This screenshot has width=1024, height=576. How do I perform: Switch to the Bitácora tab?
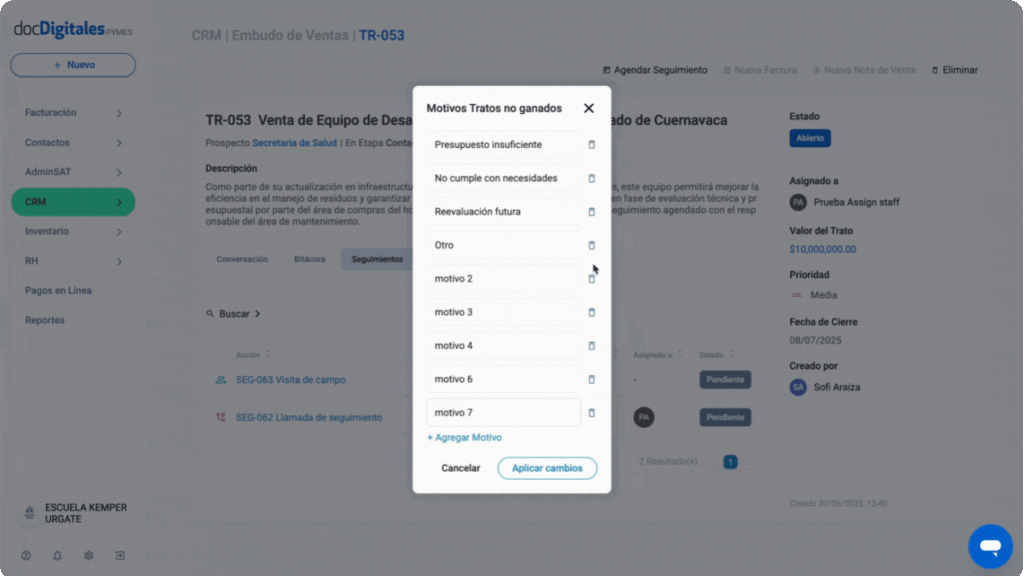(310, 259)
